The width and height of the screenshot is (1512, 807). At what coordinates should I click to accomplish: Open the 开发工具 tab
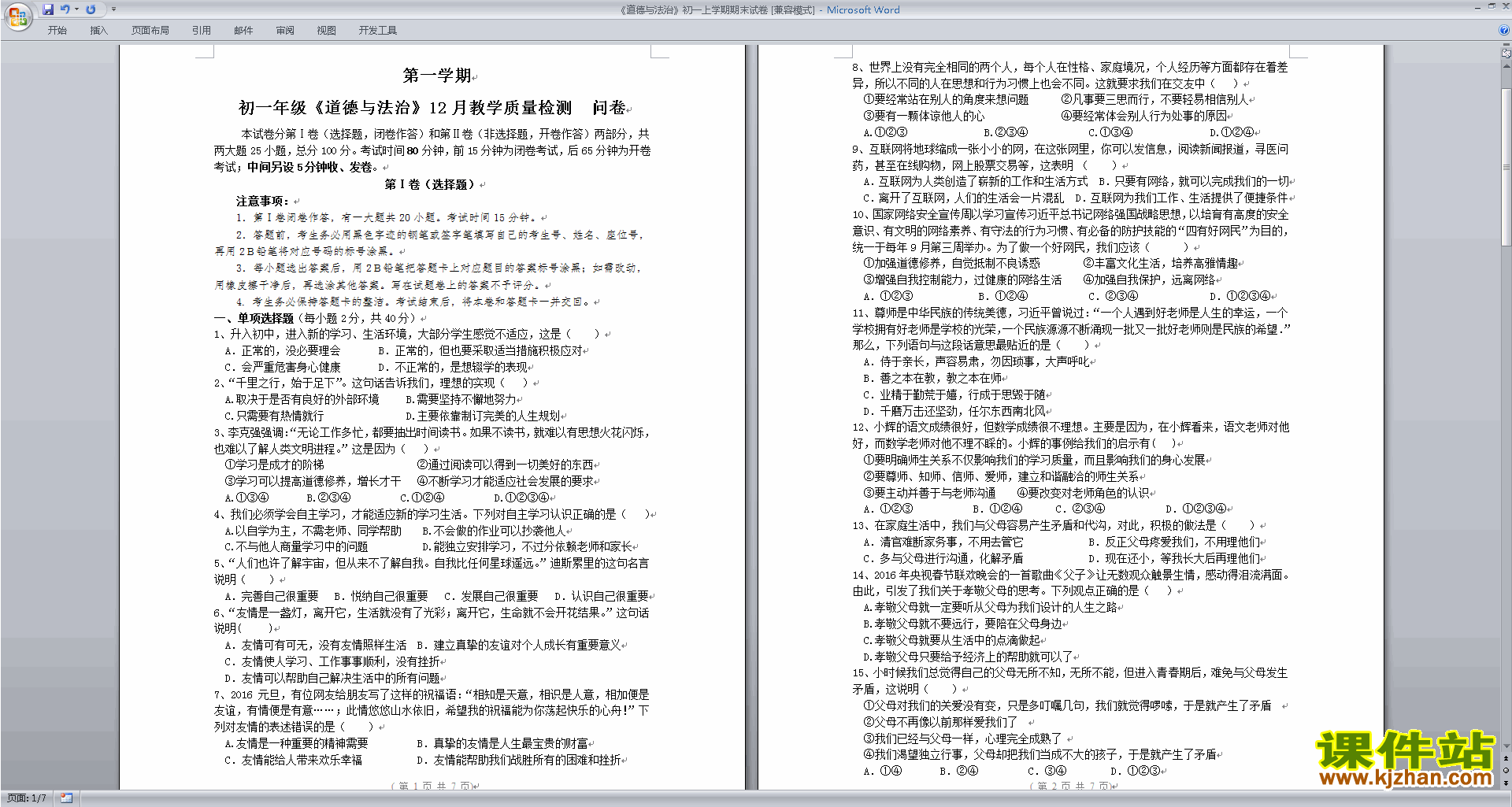point(378,31)
